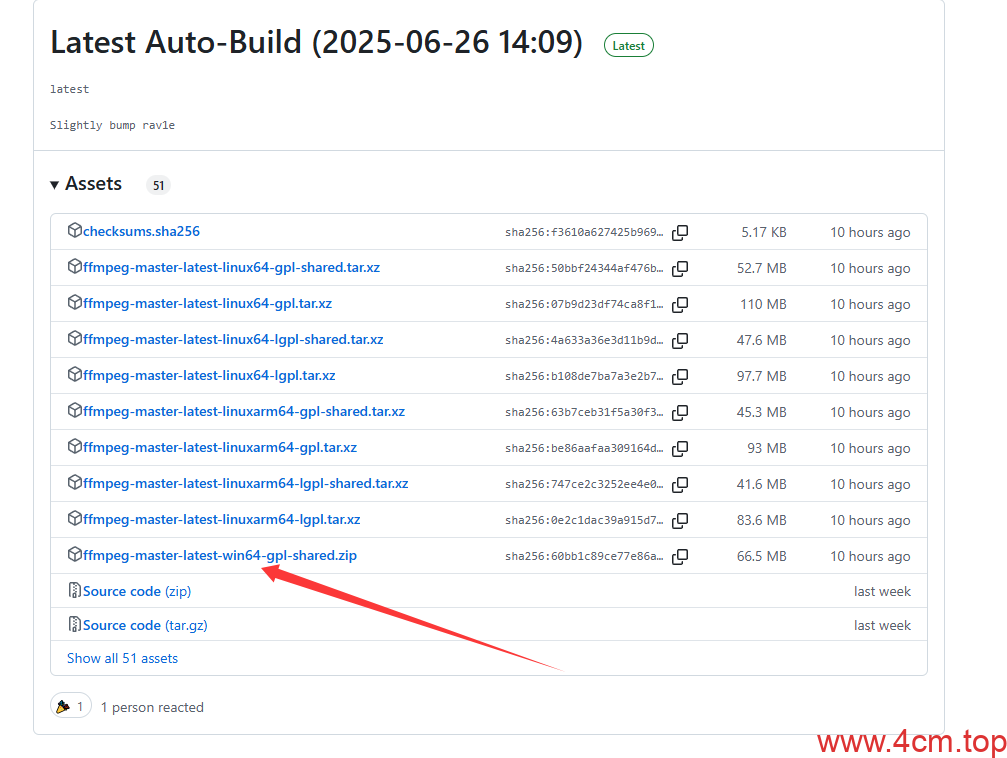1007x758 pixels.
Task: Download ffmpeg-master-latest-linuxarm64-gpl-shared.tar.xz
Action: (x=244, y=411)
